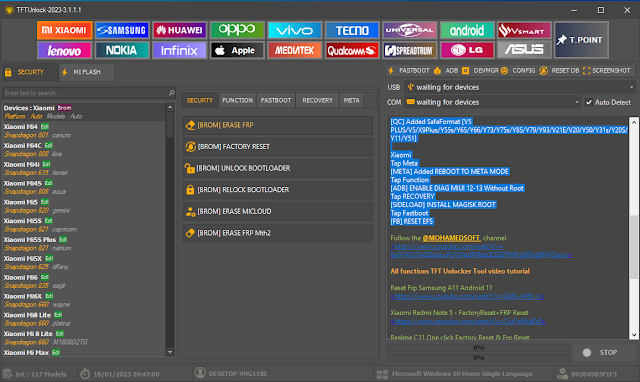
Task: Select the Tecno brand logo
Action: (352, 30)
